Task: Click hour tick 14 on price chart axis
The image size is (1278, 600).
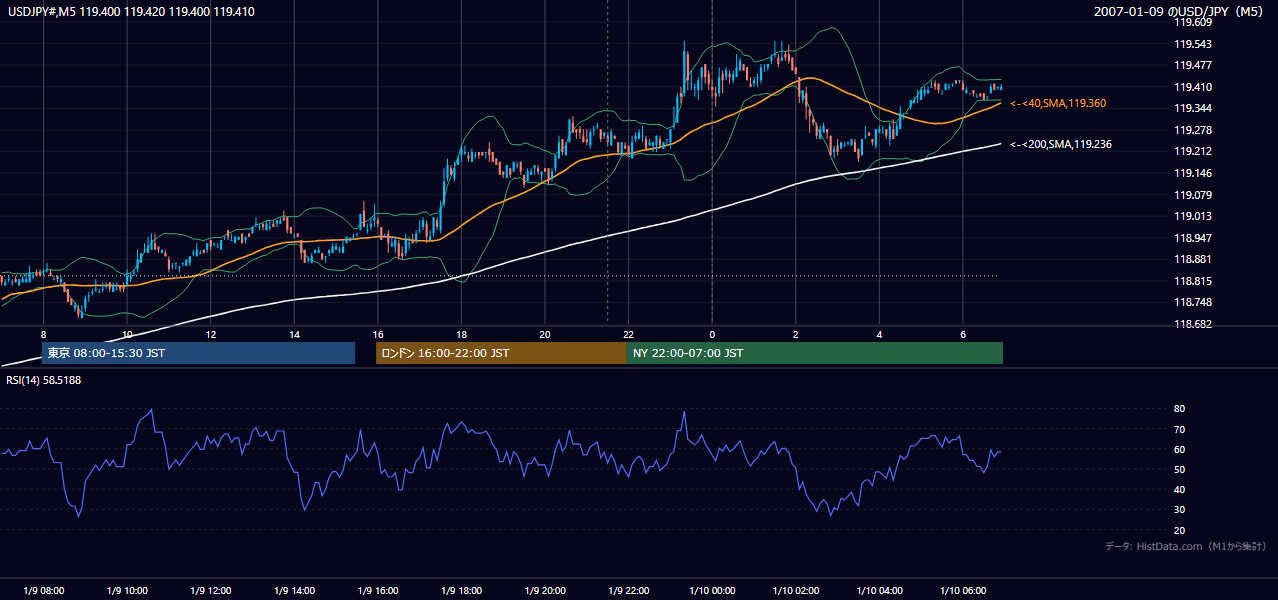Action: click(x=294, y=334)
